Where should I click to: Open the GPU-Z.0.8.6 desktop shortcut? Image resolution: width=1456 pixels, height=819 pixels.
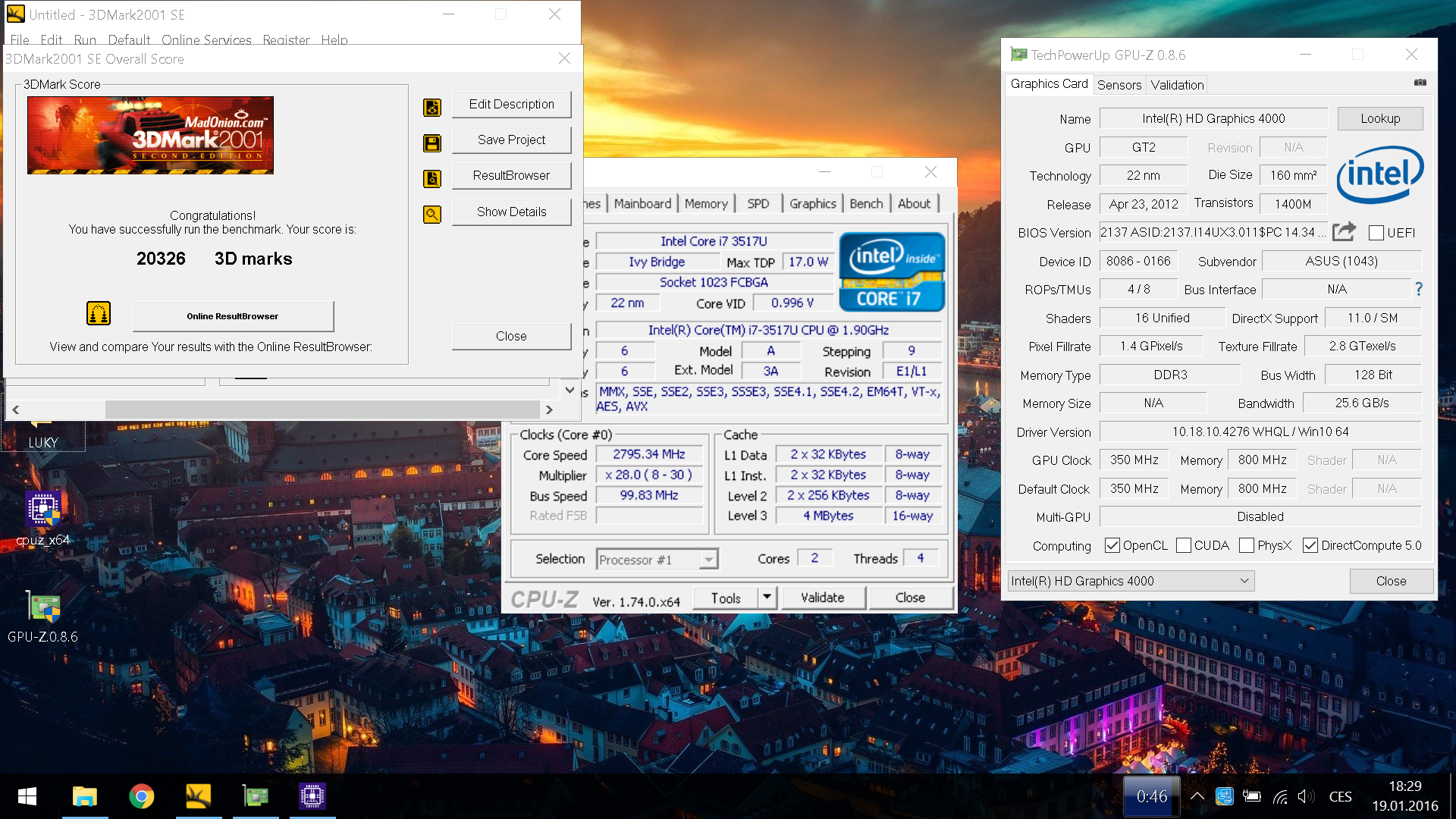[x=42, y=617]
